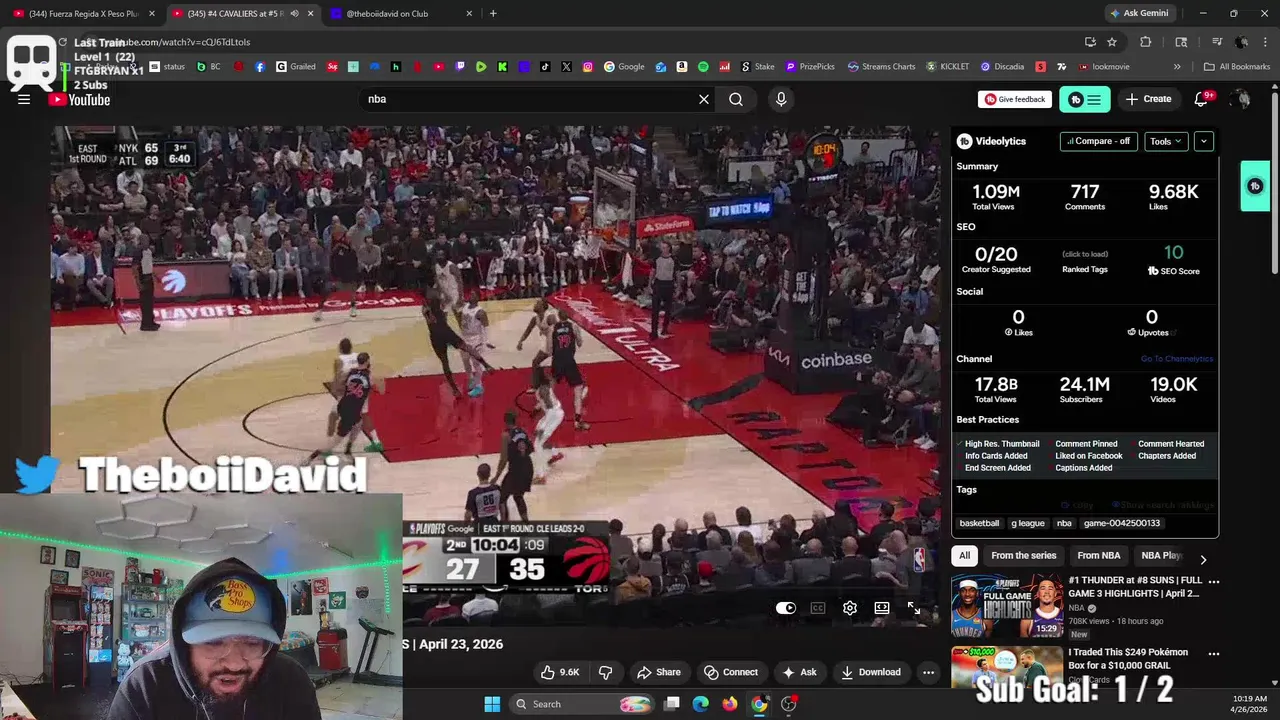
Task: Switch to @theboiidavid on Club tab
Action: [x=400, y=14]
